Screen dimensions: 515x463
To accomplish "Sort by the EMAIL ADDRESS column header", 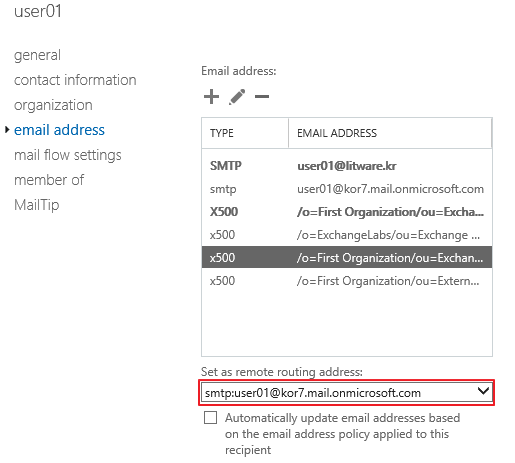I will click(x=390, y=133).
